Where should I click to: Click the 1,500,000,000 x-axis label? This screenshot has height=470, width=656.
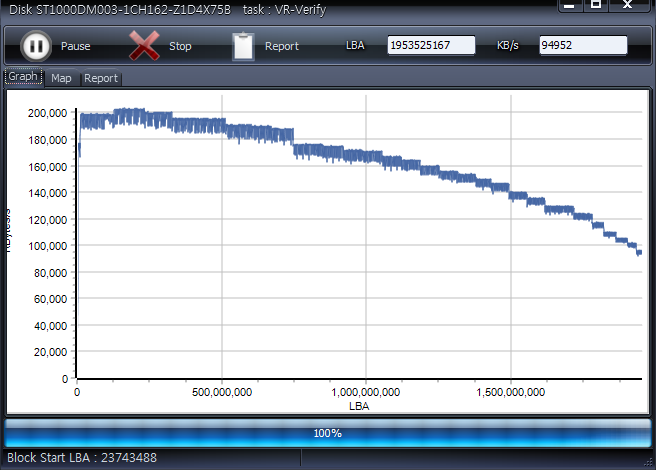coord(510,392)
